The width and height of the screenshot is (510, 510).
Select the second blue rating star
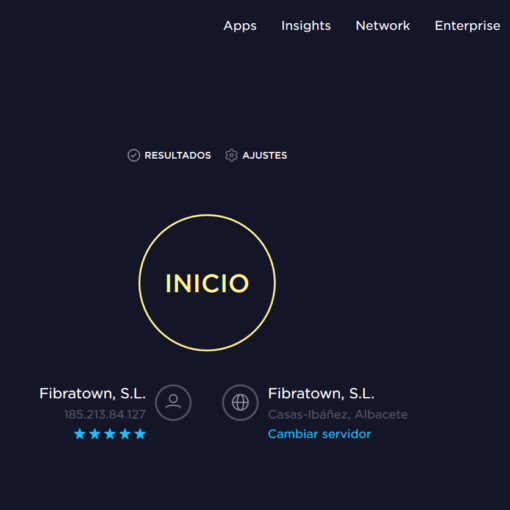(95, 434)
